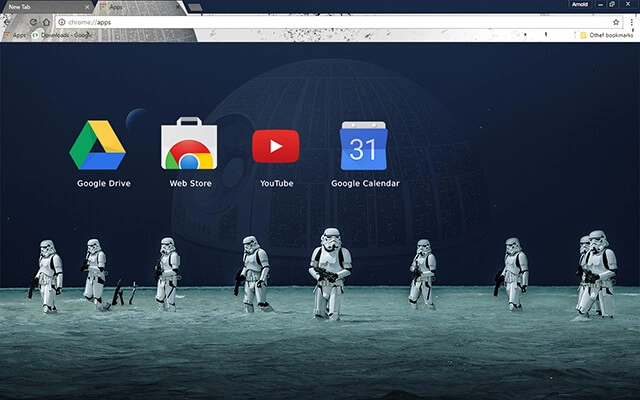Open the Downloads - Google bookmark

click(62, 36)
